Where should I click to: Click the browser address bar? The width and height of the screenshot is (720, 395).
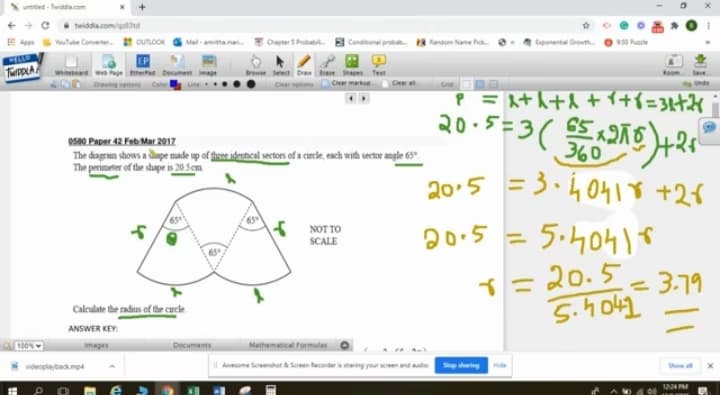(321, 26)
